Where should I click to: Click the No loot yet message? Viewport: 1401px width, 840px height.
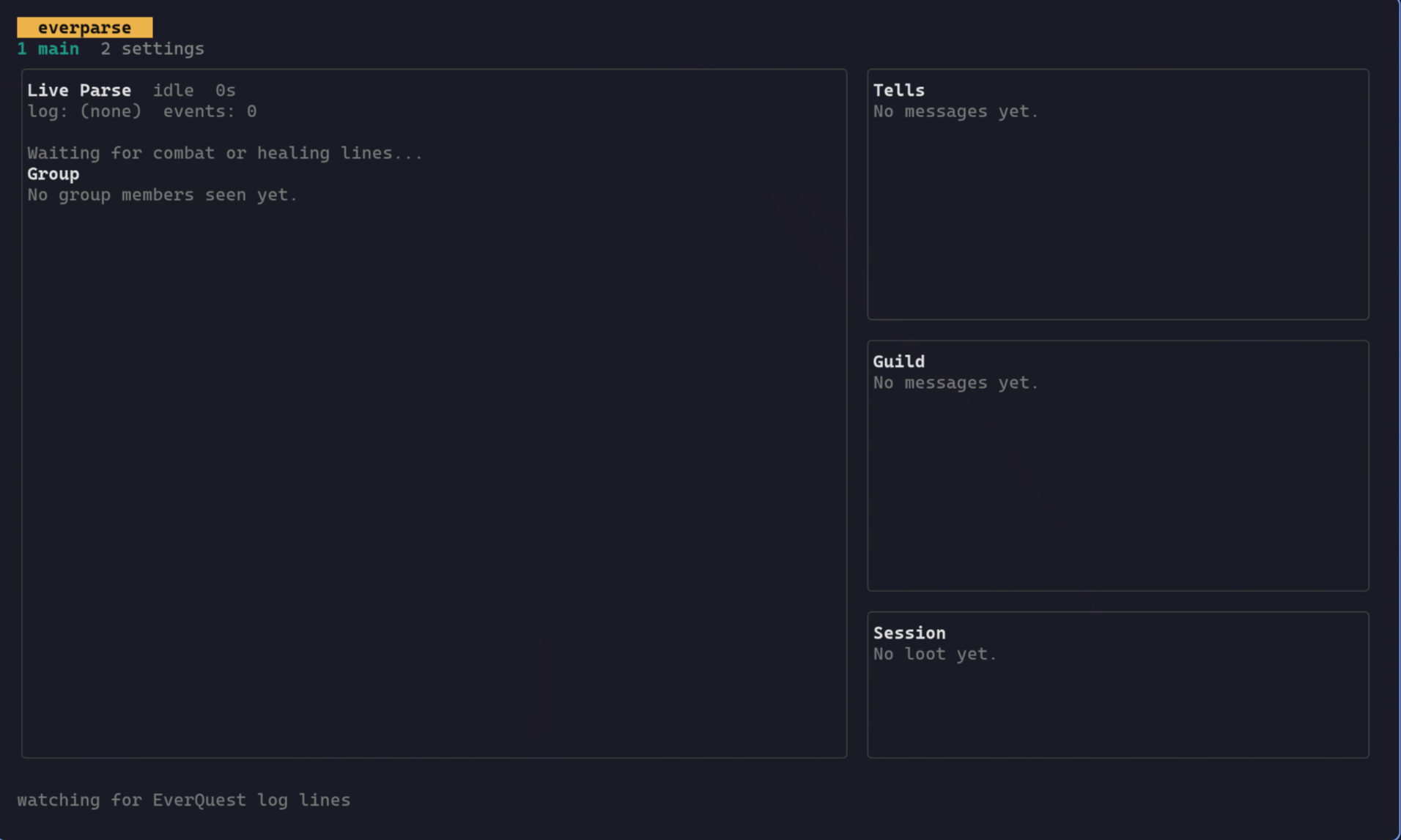[935, 654]
